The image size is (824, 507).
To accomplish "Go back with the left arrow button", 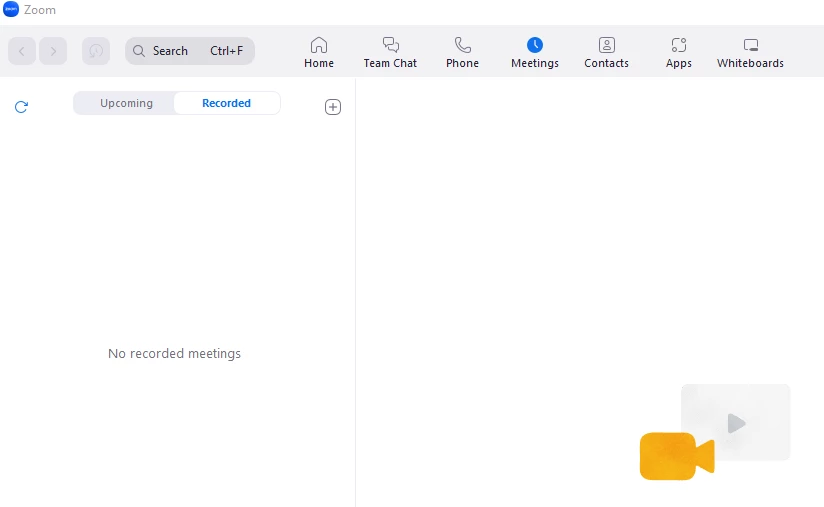I will coord(22,51).
